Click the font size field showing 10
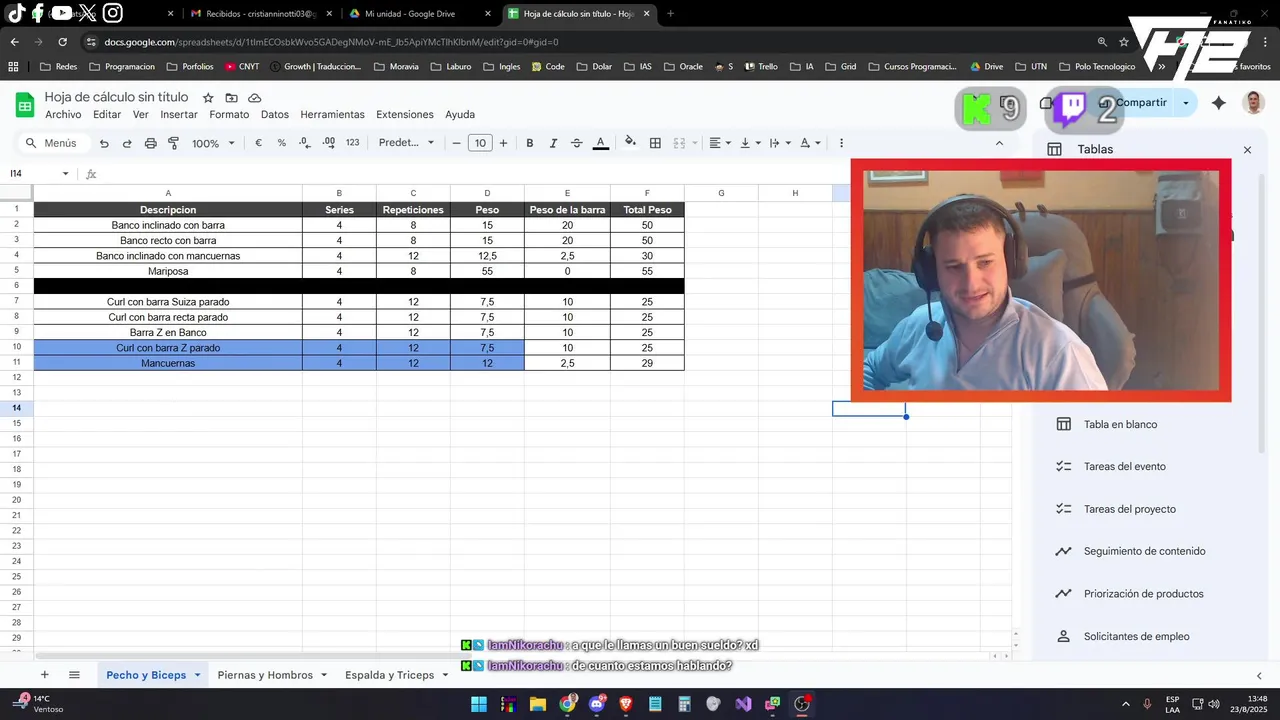The height and width of the screenshot is (720, 1280). click(480, 143)
